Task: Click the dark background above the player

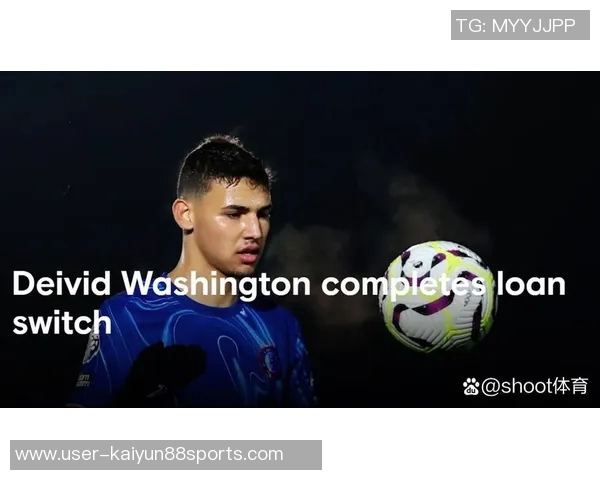Action: 230,101
